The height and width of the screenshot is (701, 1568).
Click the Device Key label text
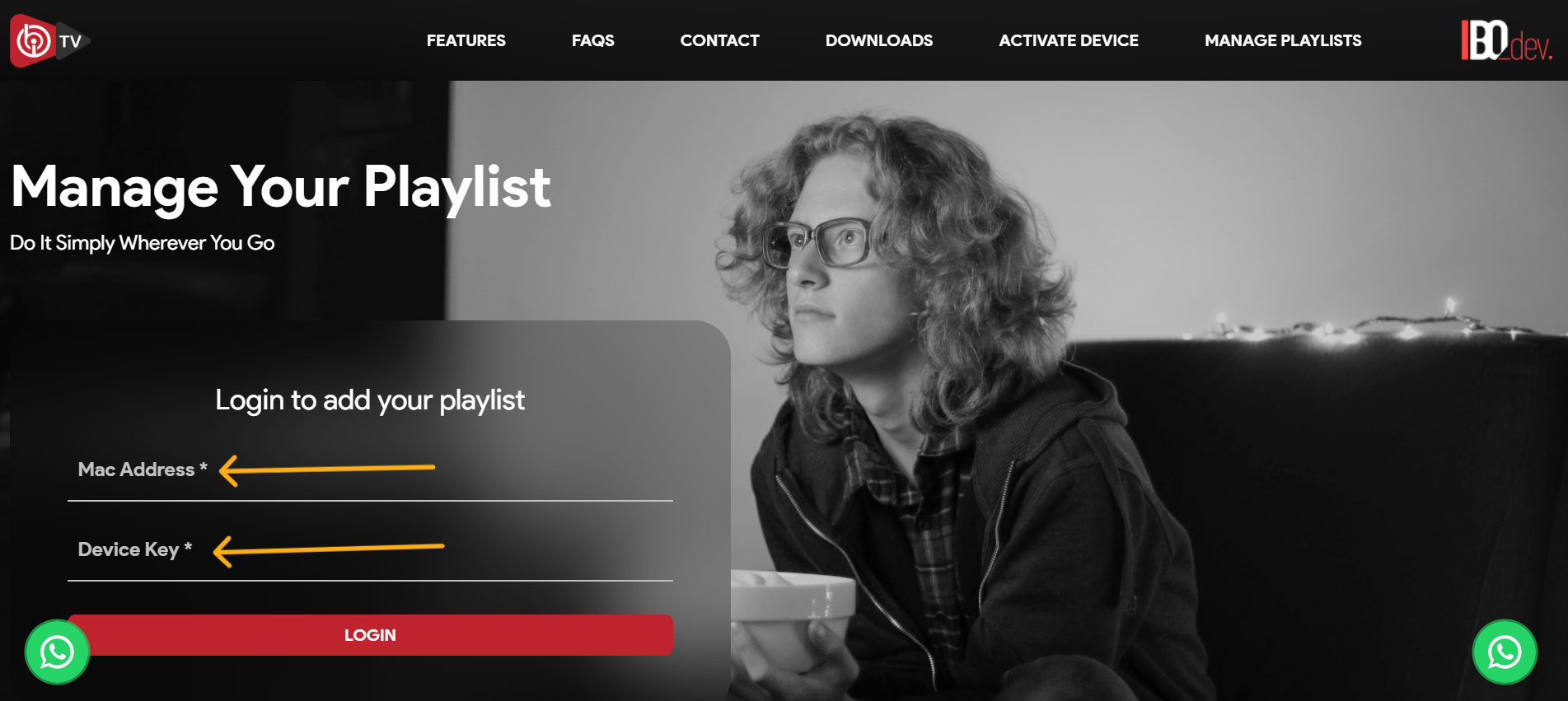point(134,549)
